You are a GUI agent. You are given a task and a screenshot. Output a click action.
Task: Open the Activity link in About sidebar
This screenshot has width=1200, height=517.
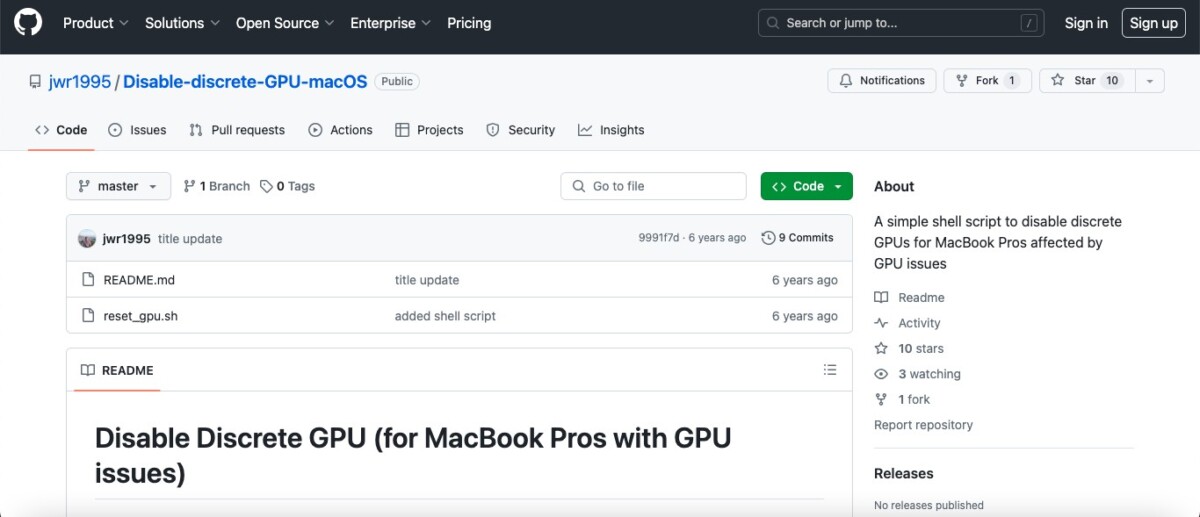tap(907, 323)
